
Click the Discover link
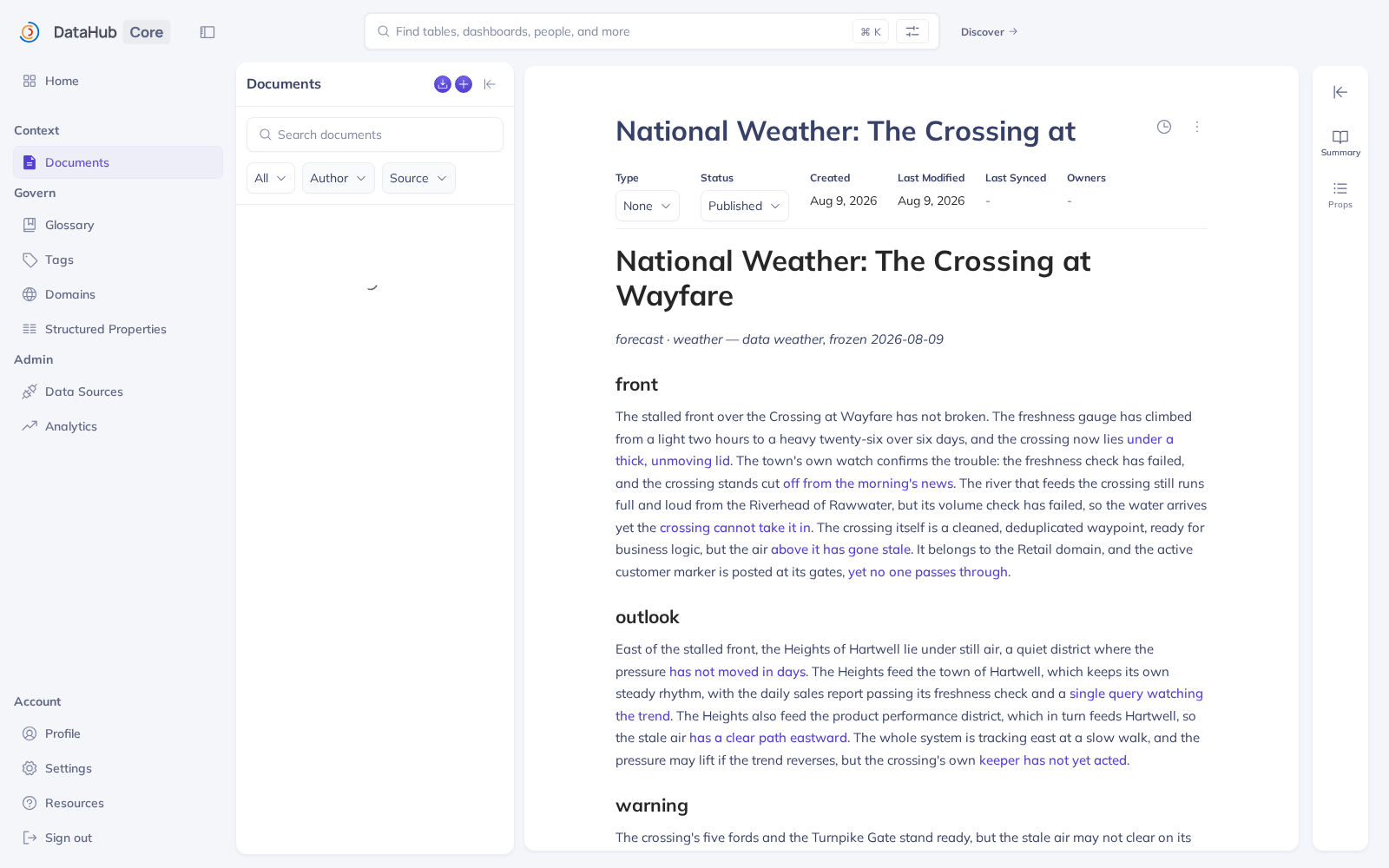989,32
